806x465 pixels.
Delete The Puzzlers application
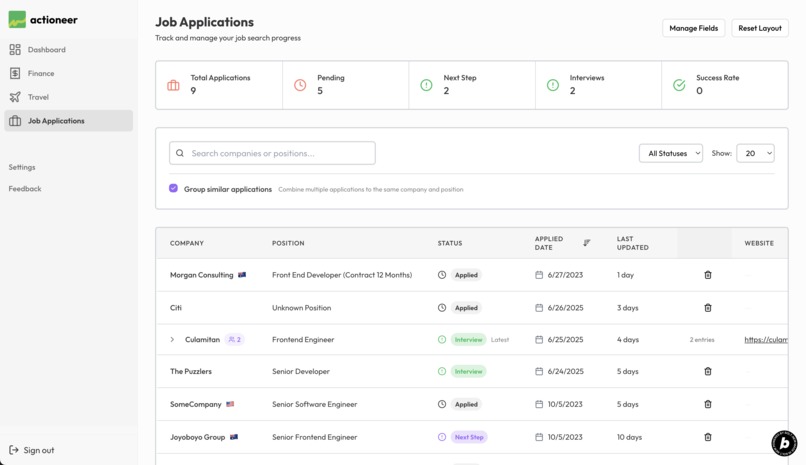[x=708, y=371]
